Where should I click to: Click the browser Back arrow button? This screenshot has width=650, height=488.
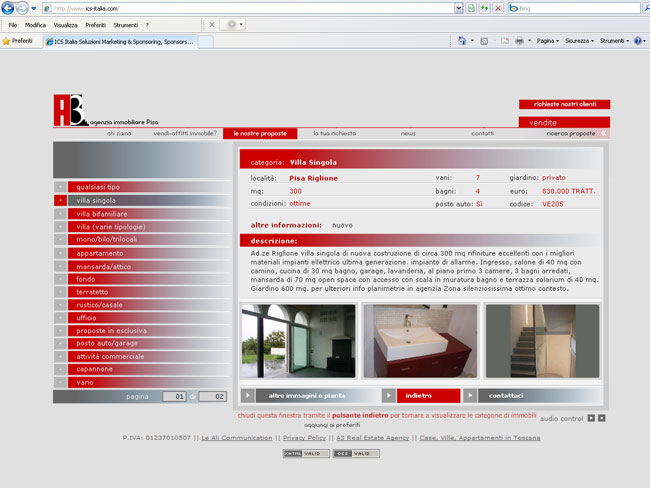click(7, 8)
